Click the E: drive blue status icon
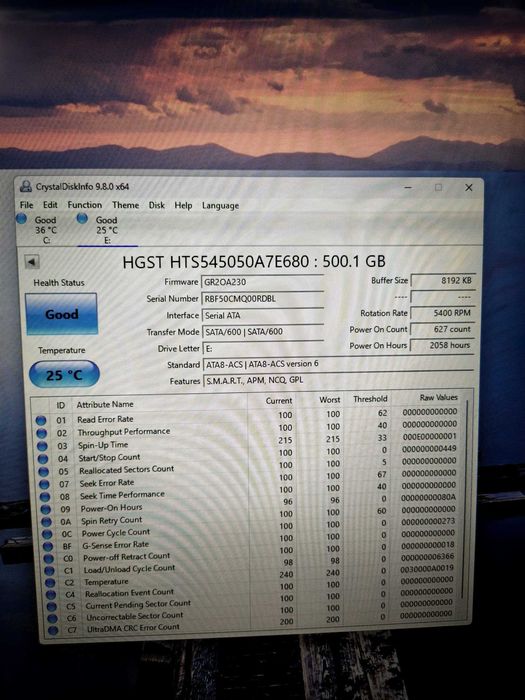 82,218
